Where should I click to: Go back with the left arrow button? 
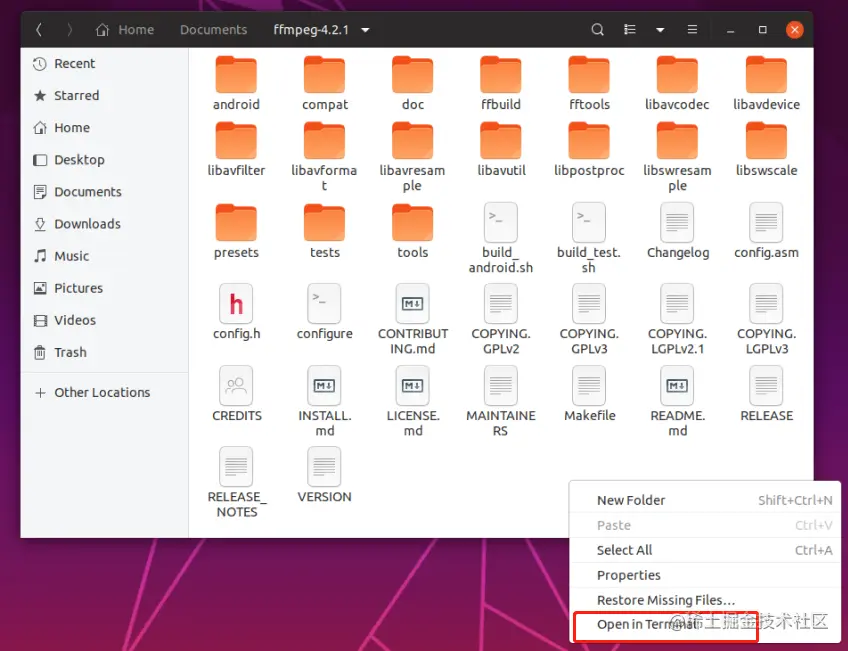(x=39, y=30)
